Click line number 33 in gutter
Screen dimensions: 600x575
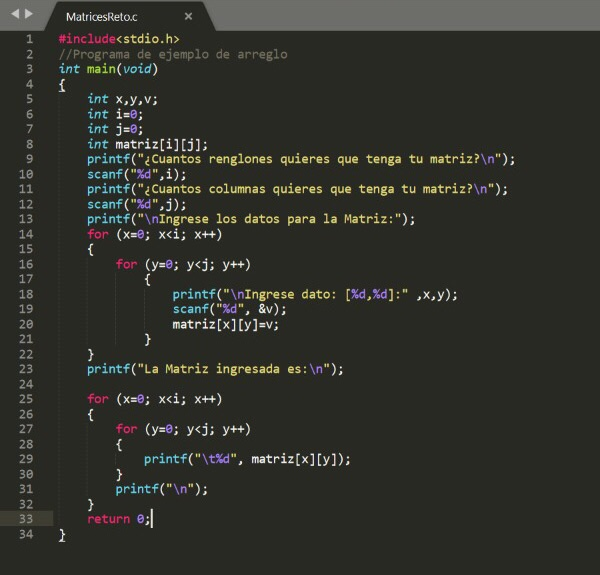26,519
